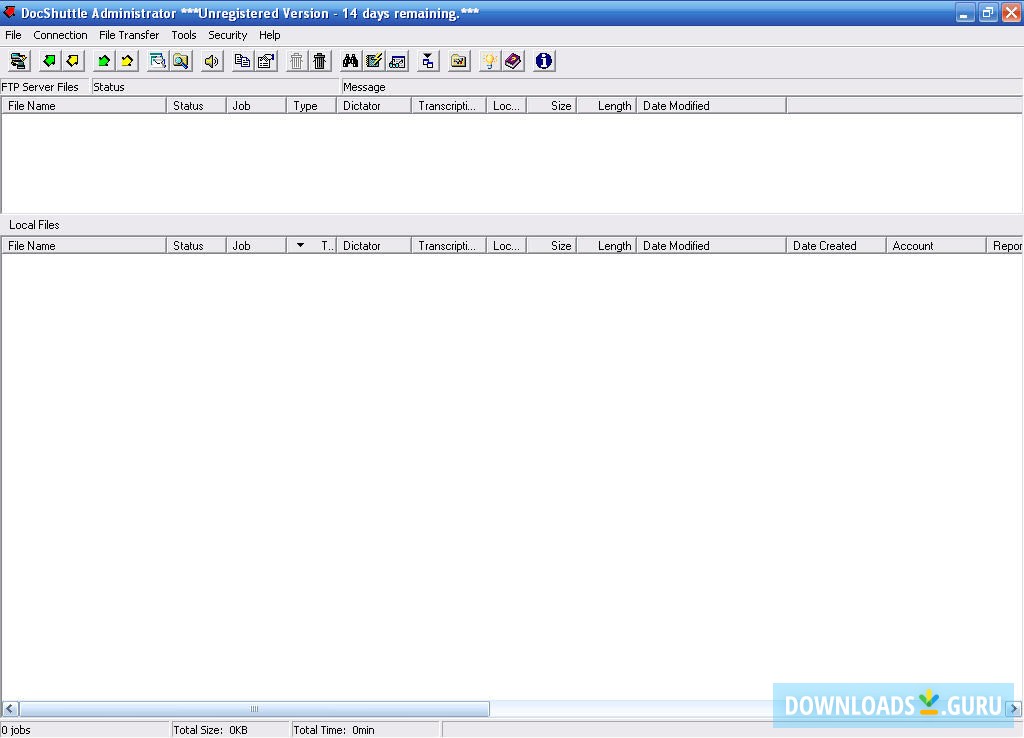Viewport: 1024px width, 738px height.
Task: Click the yellow download arrow icon
Action: 72,61
